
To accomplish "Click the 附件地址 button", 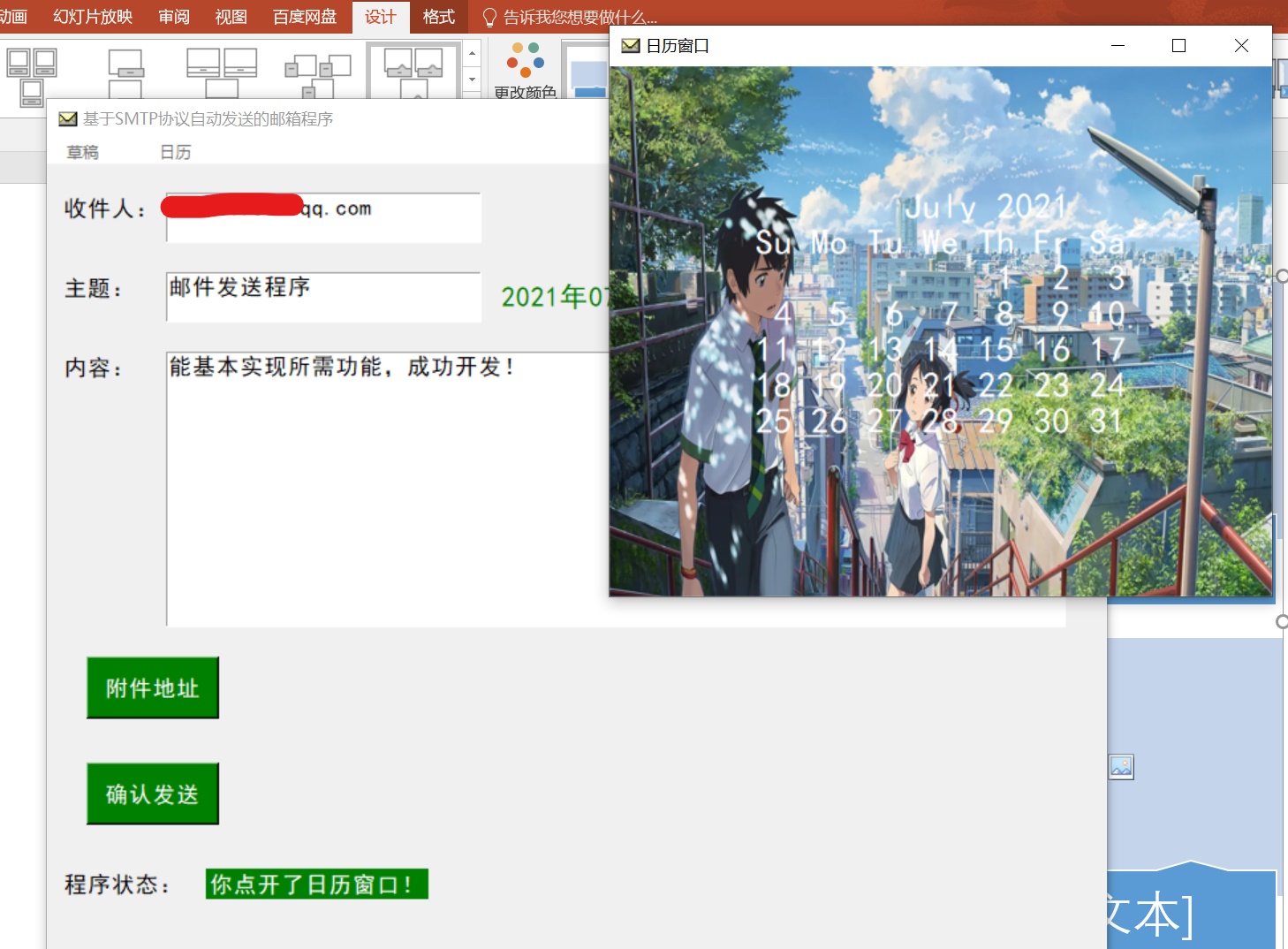I will (153, 687).
